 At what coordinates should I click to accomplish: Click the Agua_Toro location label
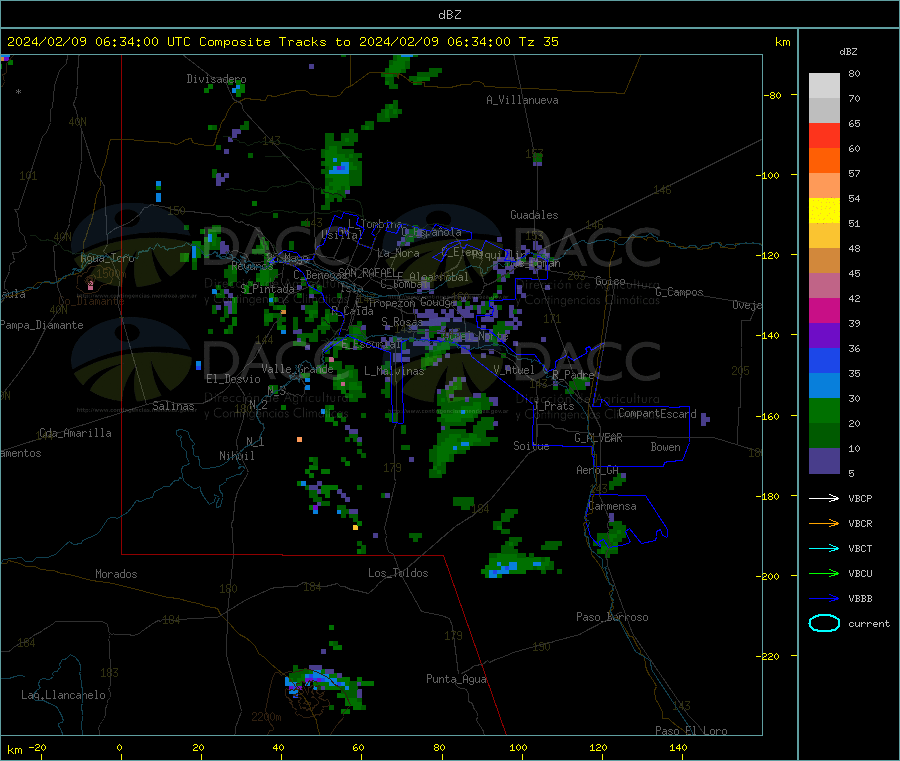click(107, 258)
